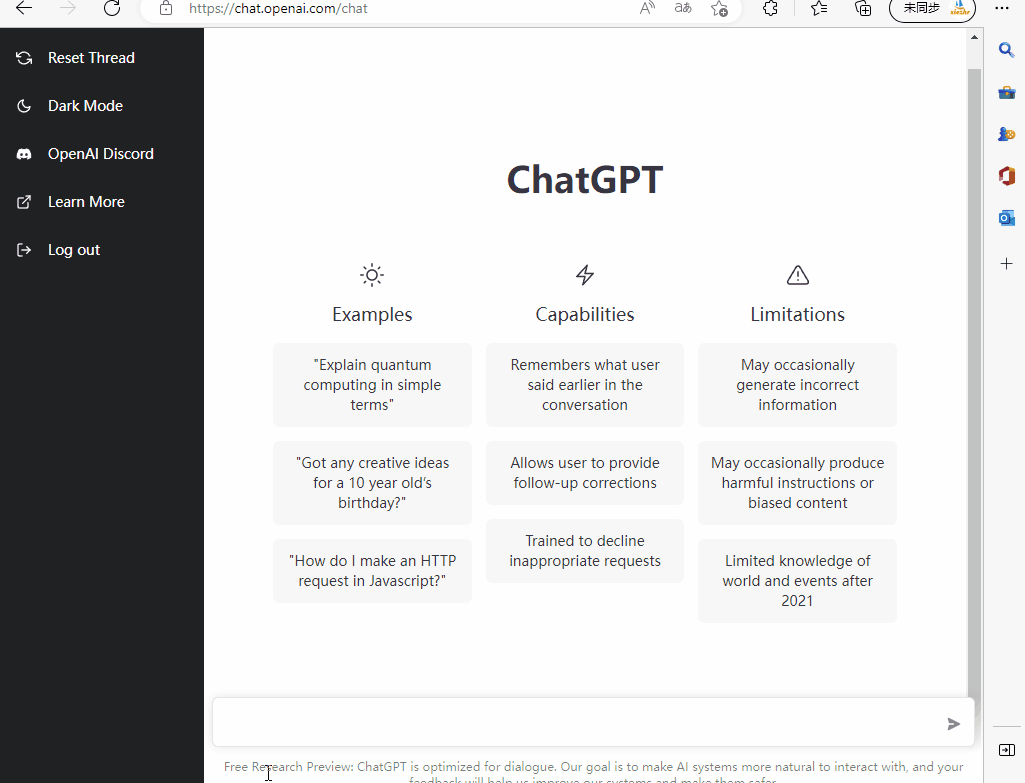Click the scrollbar up arrow

click(974, 37)
